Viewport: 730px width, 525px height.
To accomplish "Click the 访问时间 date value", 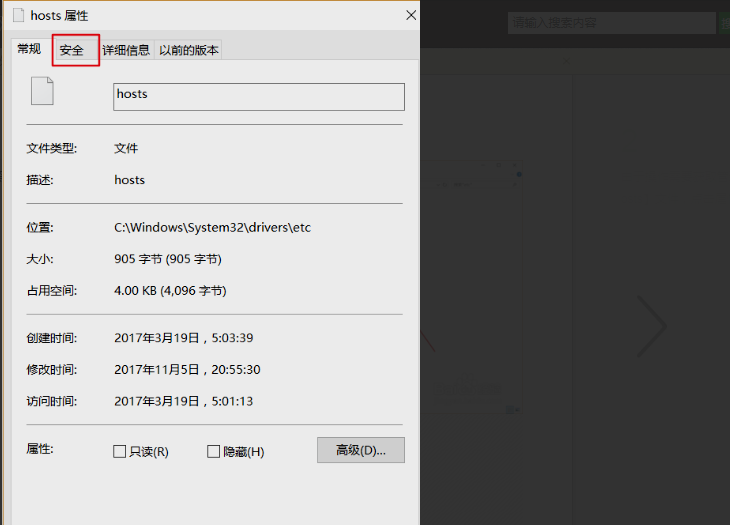I will click(183, 401).
